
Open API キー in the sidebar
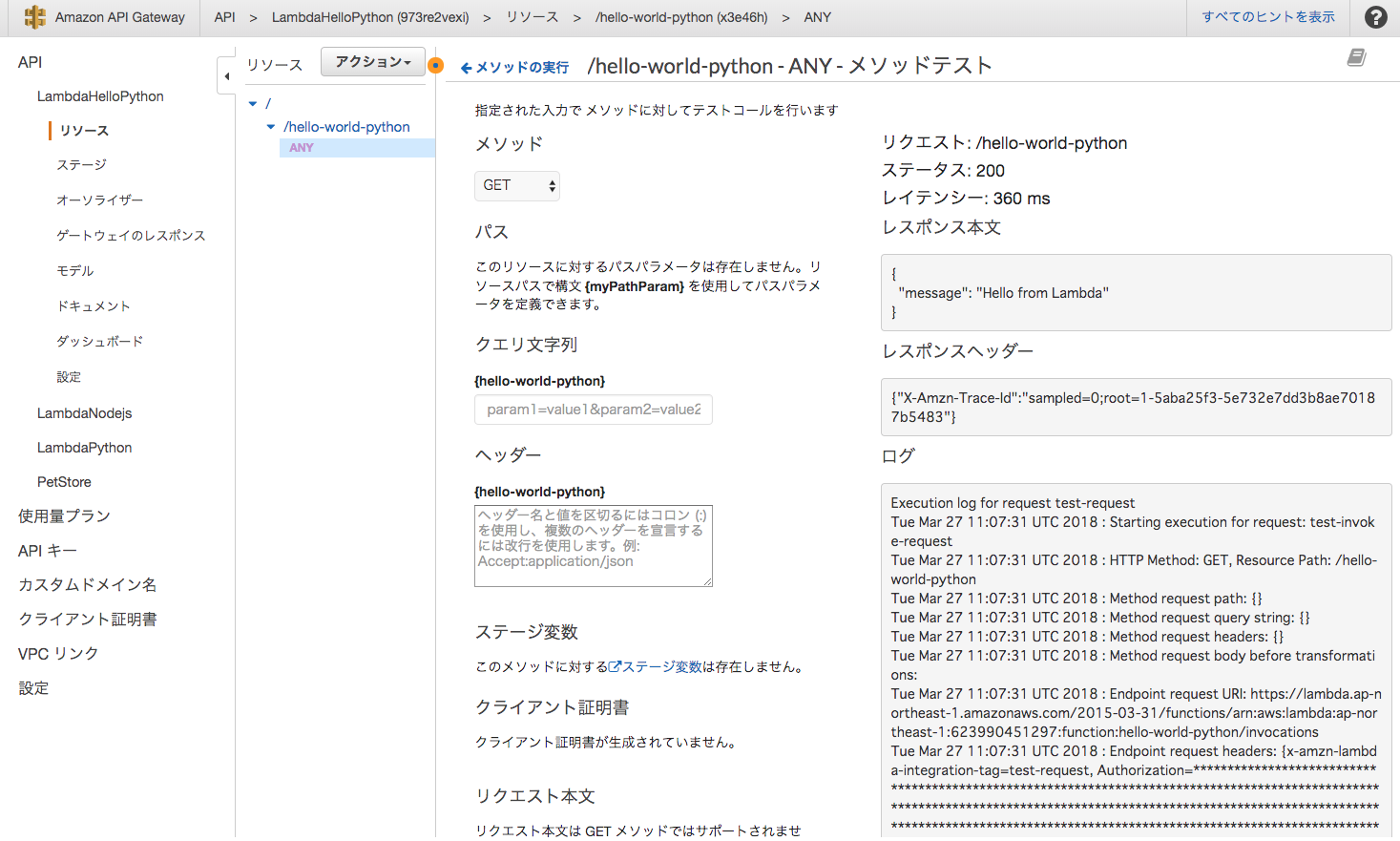(47, 551)
